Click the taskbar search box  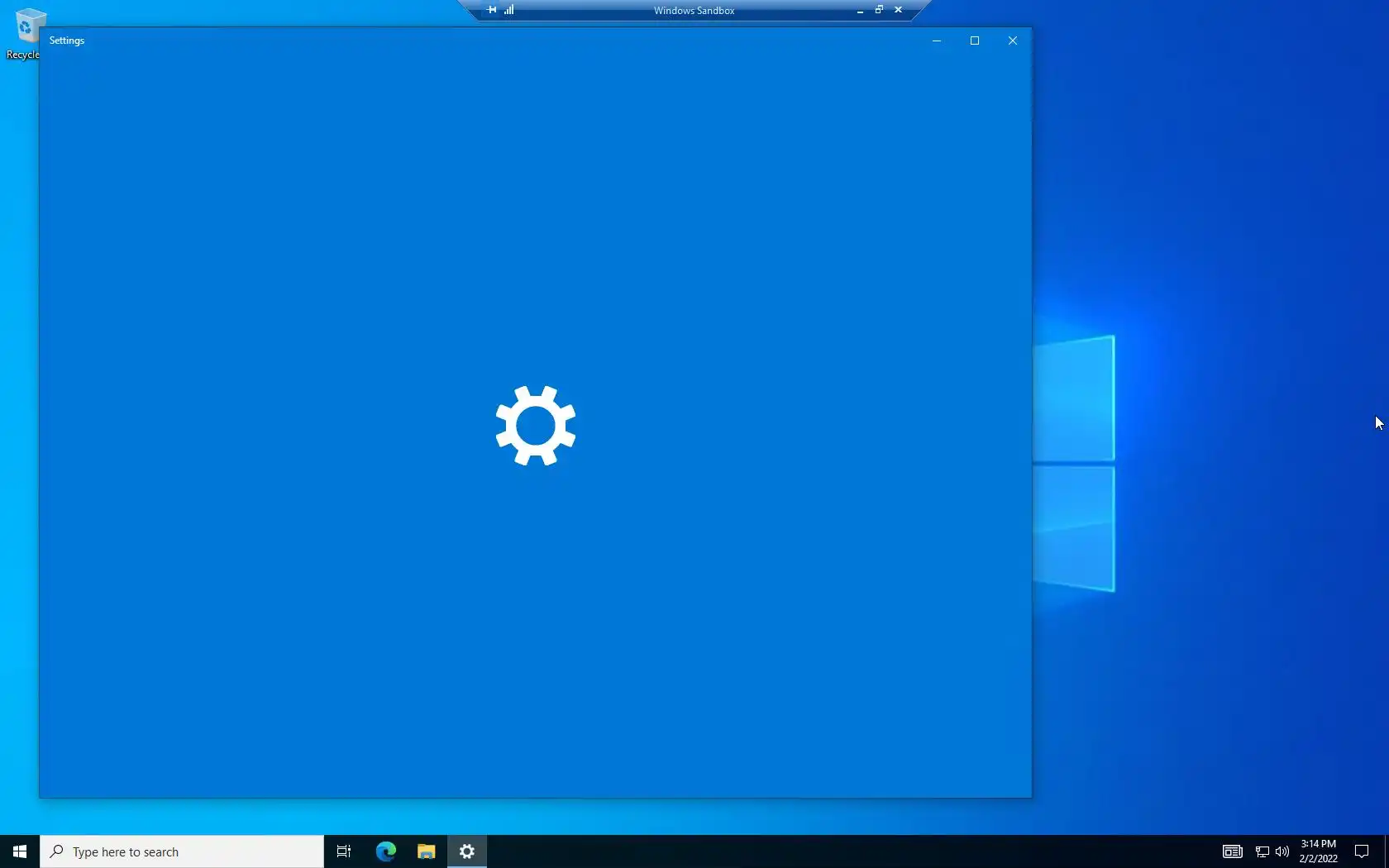tap(182, 851)
